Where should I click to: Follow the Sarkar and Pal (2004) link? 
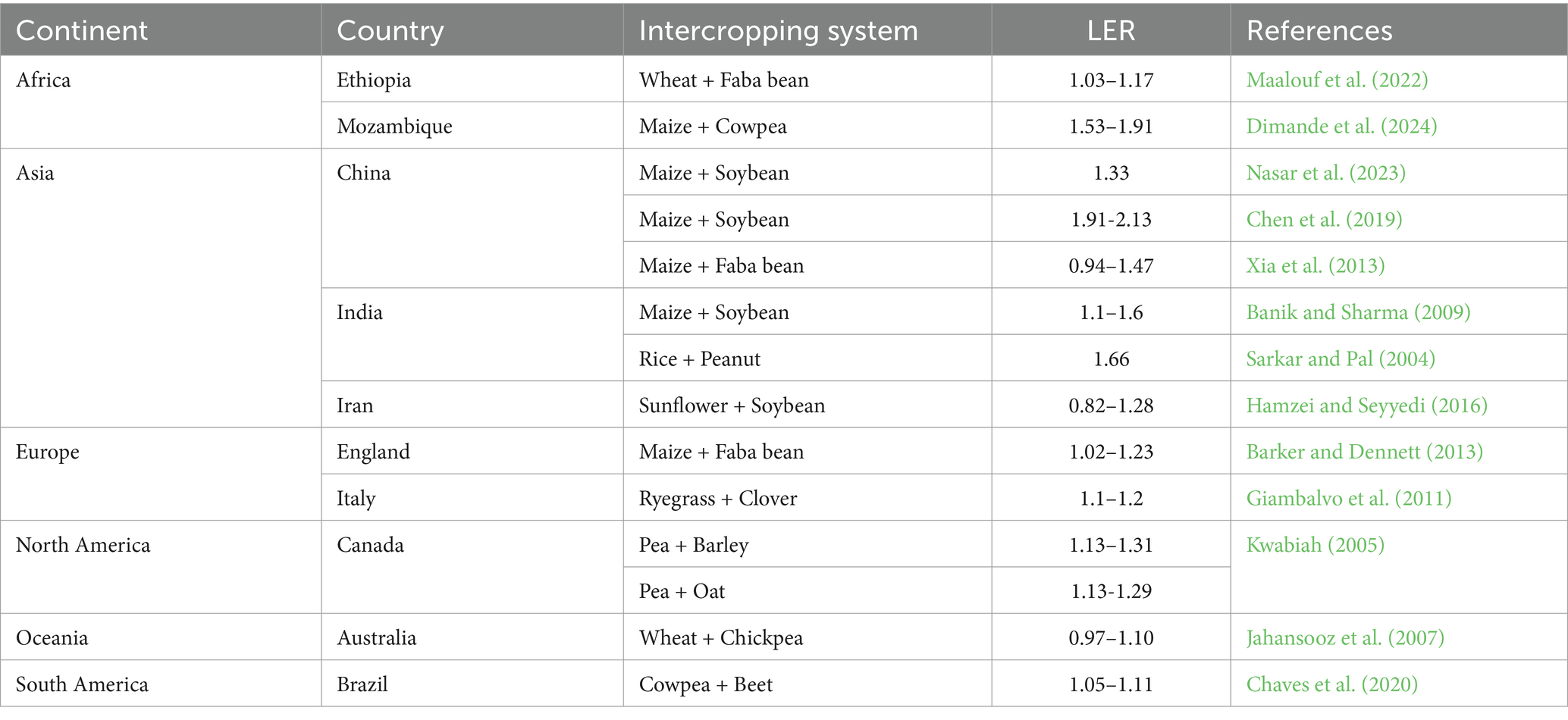click(x=1341, y=358)
